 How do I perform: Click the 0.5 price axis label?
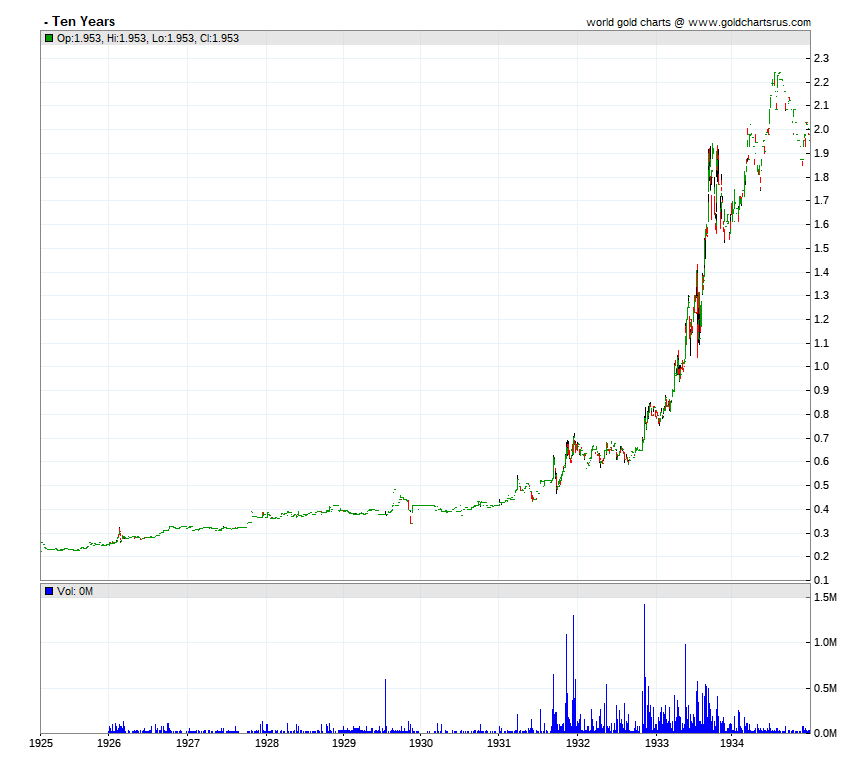(821, 486)
